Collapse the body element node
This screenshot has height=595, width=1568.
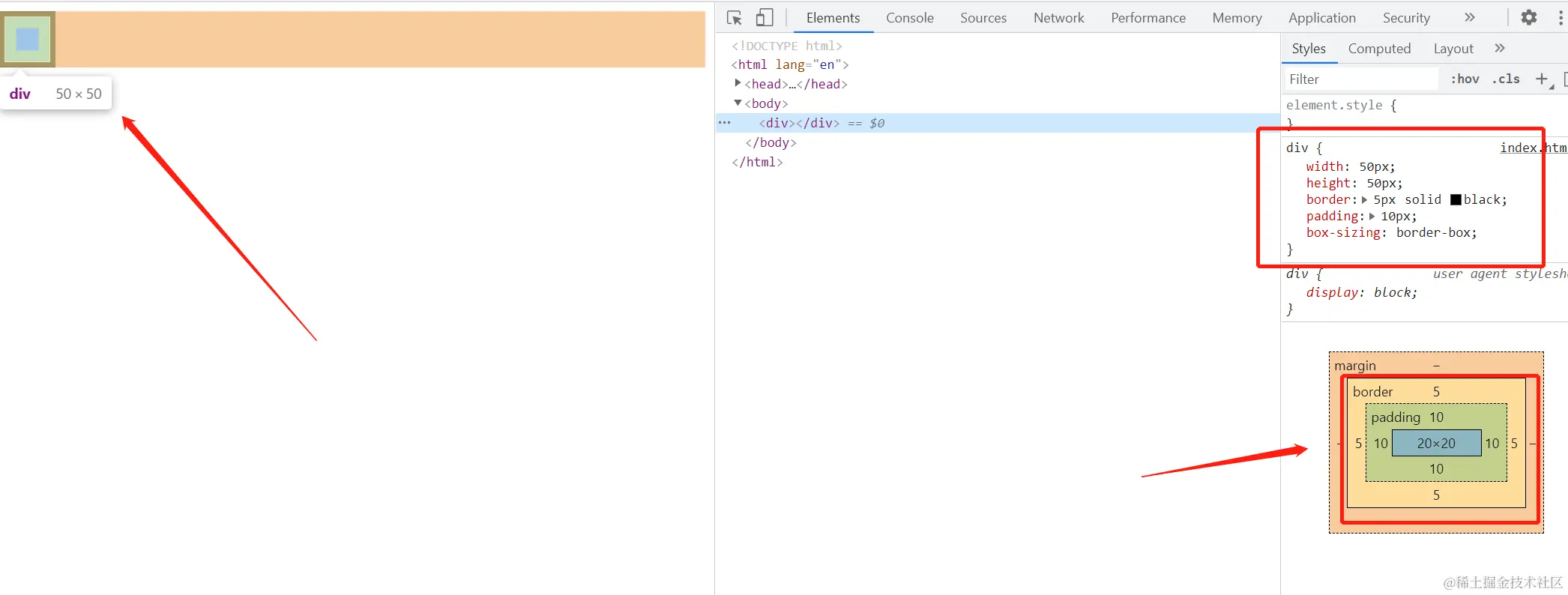pos(738,103)
